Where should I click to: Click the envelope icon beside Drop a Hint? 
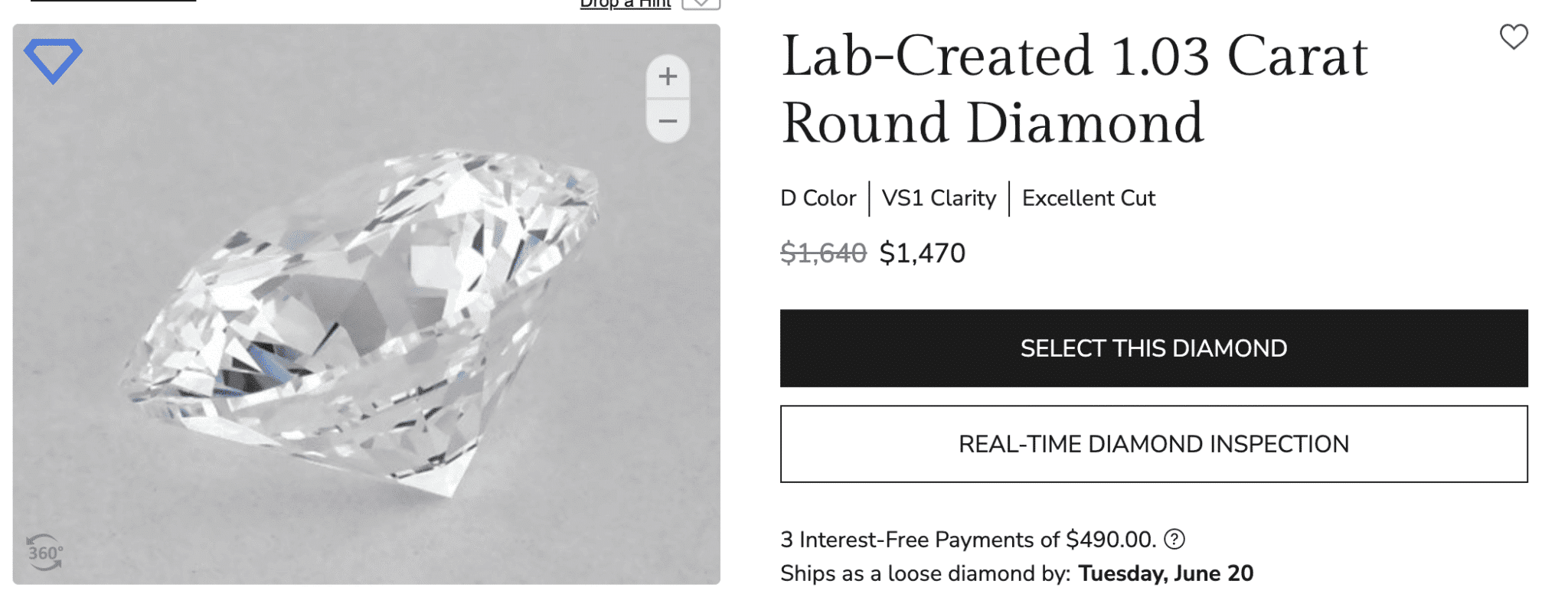[701, 4]
